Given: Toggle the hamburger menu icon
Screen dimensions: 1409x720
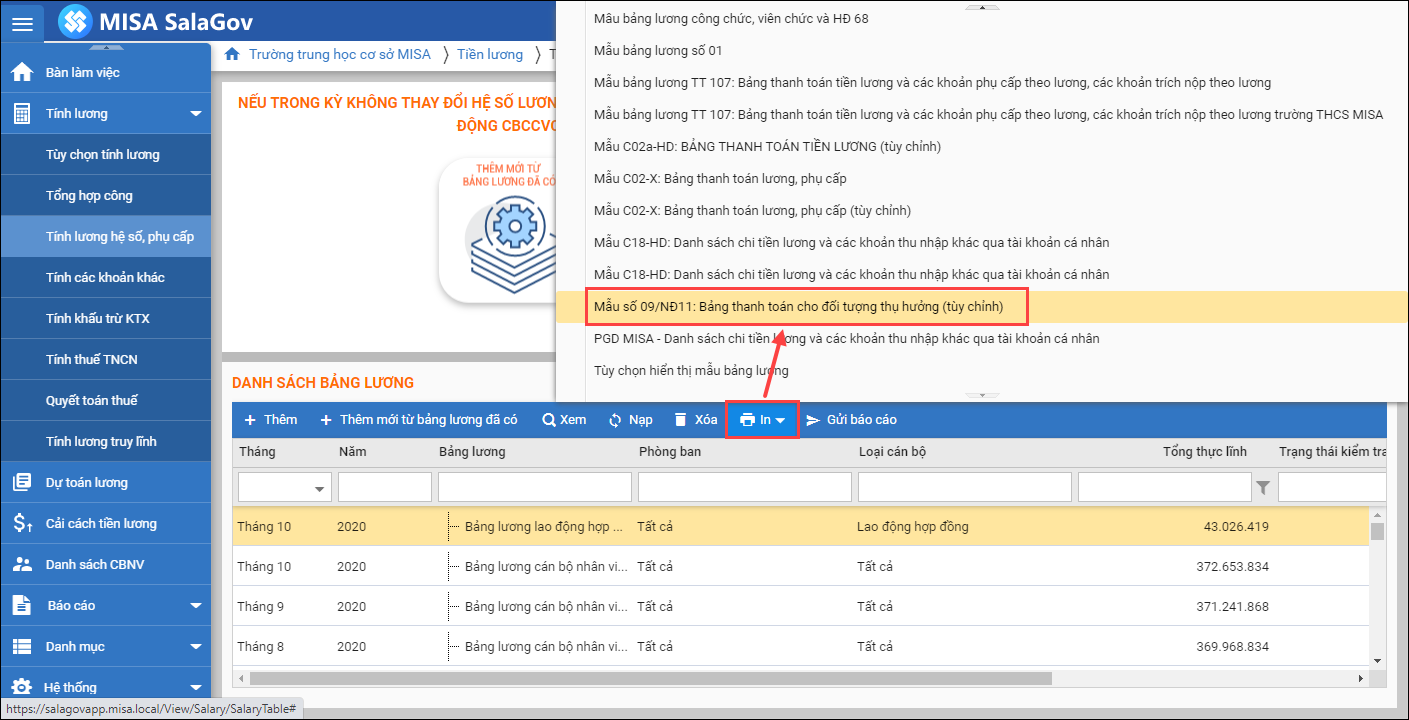Looking at the screenshot, I should tap(22, 22).
